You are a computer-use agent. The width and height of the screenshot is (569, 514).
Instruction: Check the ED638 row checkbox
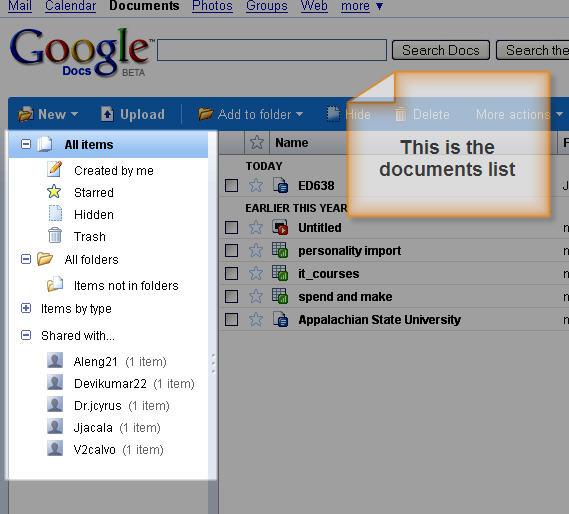pos(232,185)
